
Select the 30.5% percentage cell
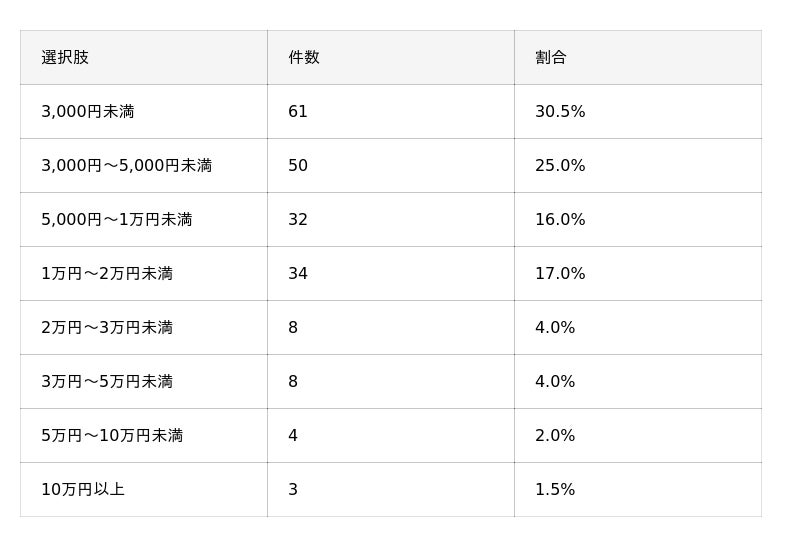[x=638, y=111]
